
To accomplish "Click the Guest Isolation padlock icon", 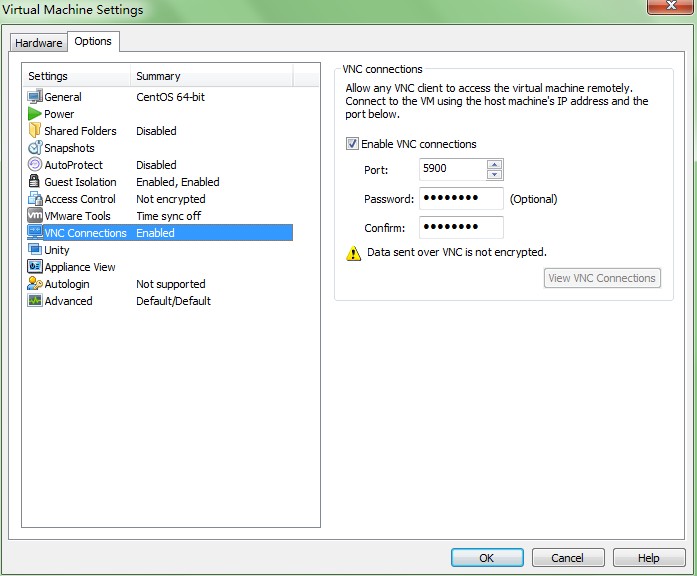I will [34, 181].
